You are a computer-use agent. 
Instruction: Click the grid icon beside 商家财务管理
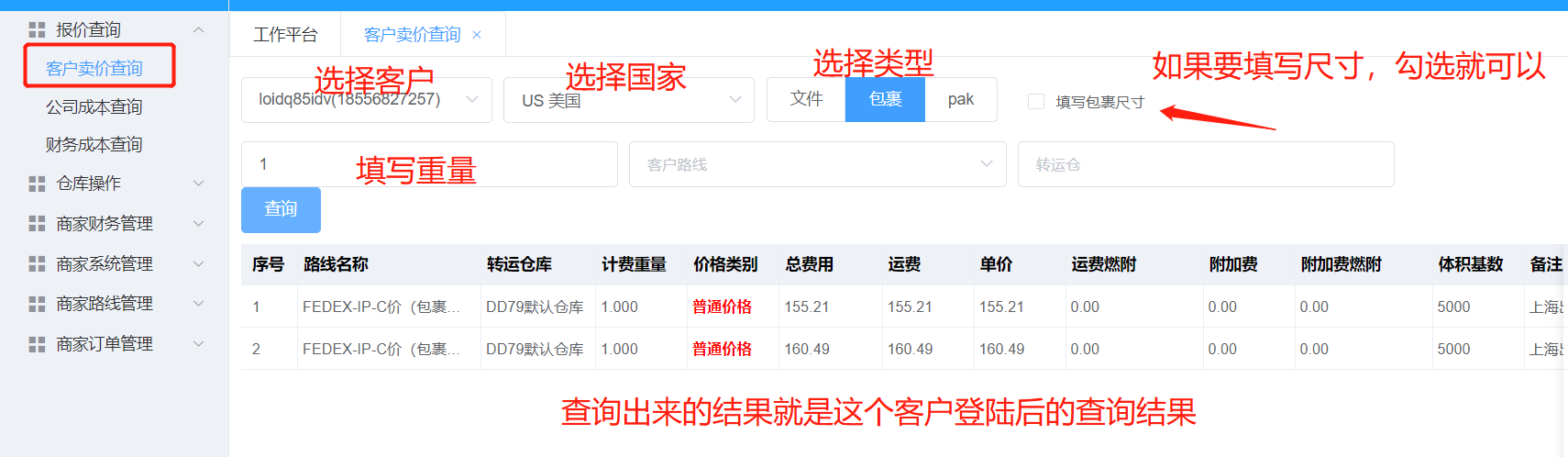[37, 224]
